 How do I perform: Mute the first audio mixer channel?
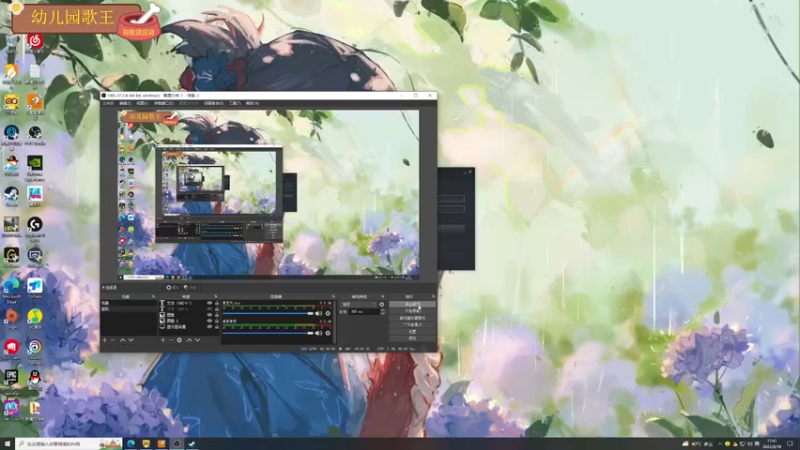(319, 313)
